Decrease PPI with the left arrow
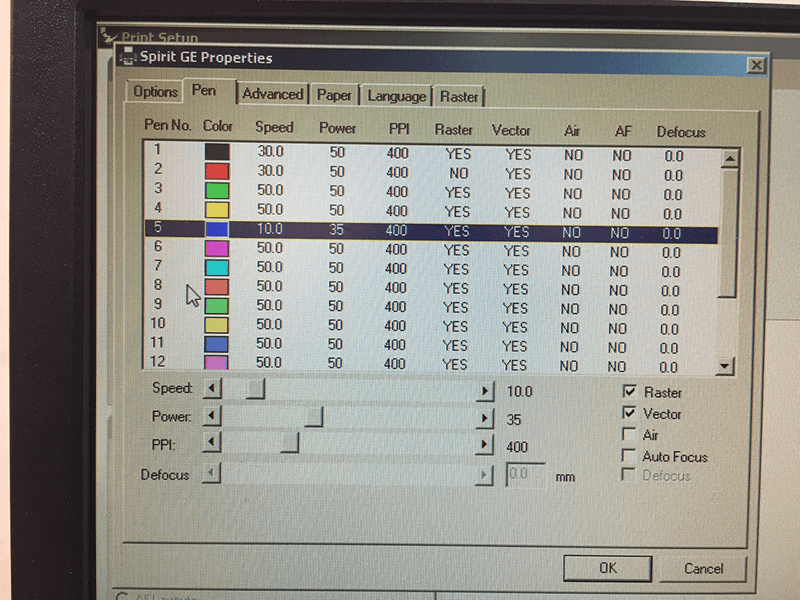Viewport: 800px width, 600px height. pyautogui.click(x=212, y=442)
